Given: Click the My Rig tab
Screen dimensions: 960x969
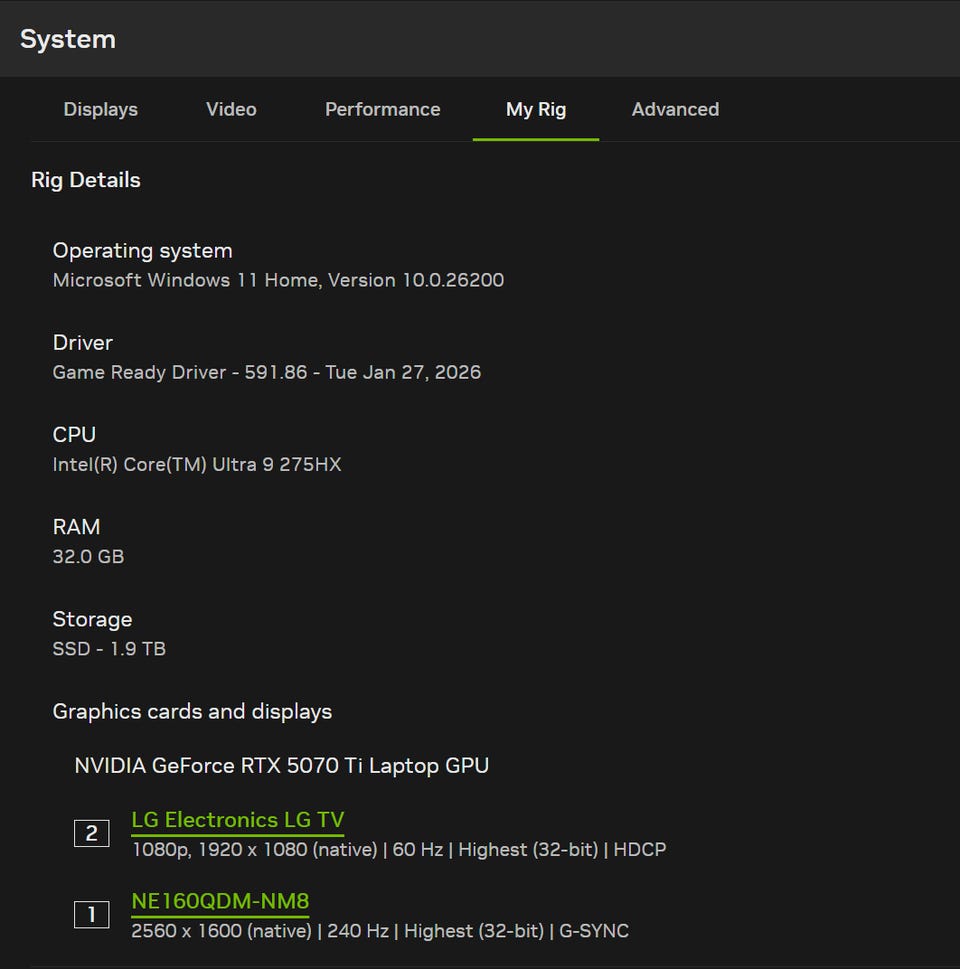Looking at the screenshot, I should tap(536, 109).
